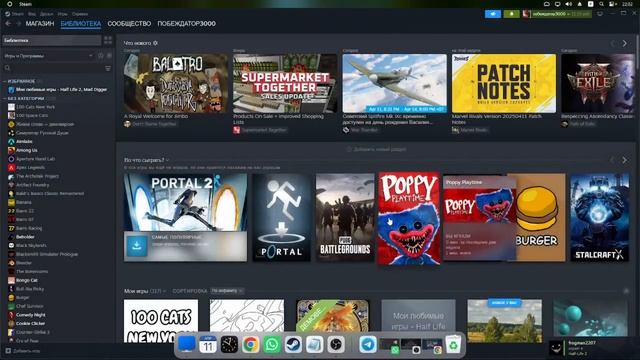Open the PUBG Battlegrounds cover
Viewport: 640px width, 360px height.
coord(345,218)
